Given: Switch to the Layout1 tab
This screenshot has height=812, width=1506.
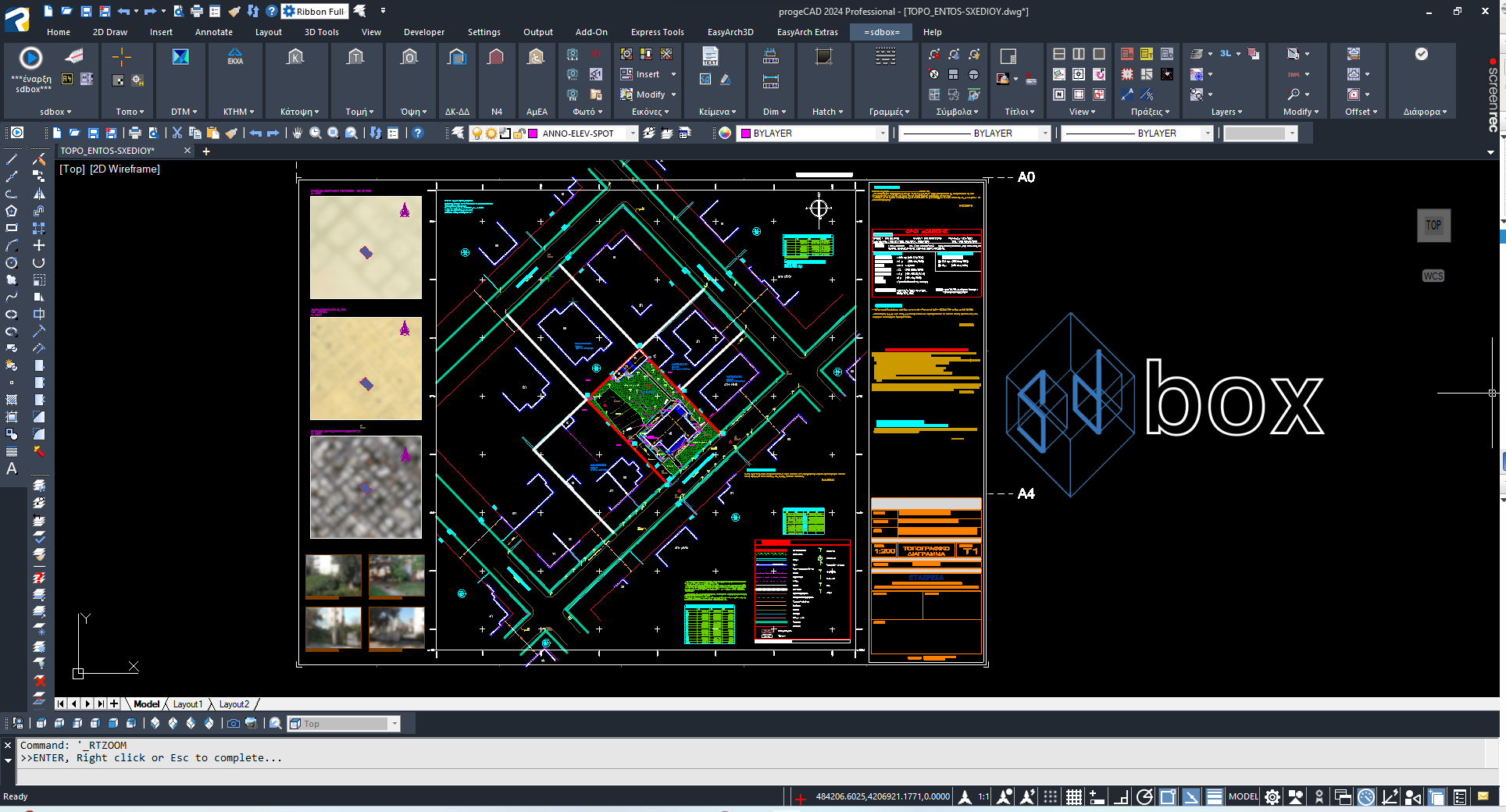Looking at the screenshot, I should (187, 704).
